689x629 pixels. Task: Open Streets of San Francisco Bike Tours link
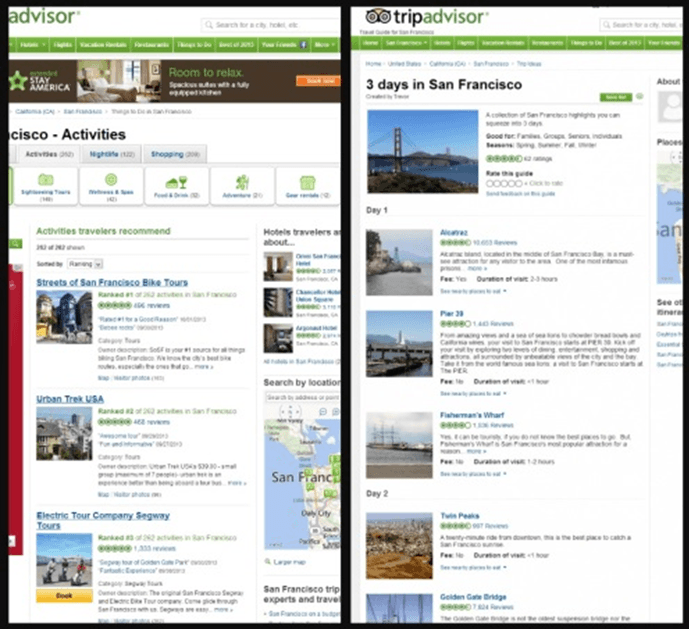pyautogui.click(x=112, y=282)
